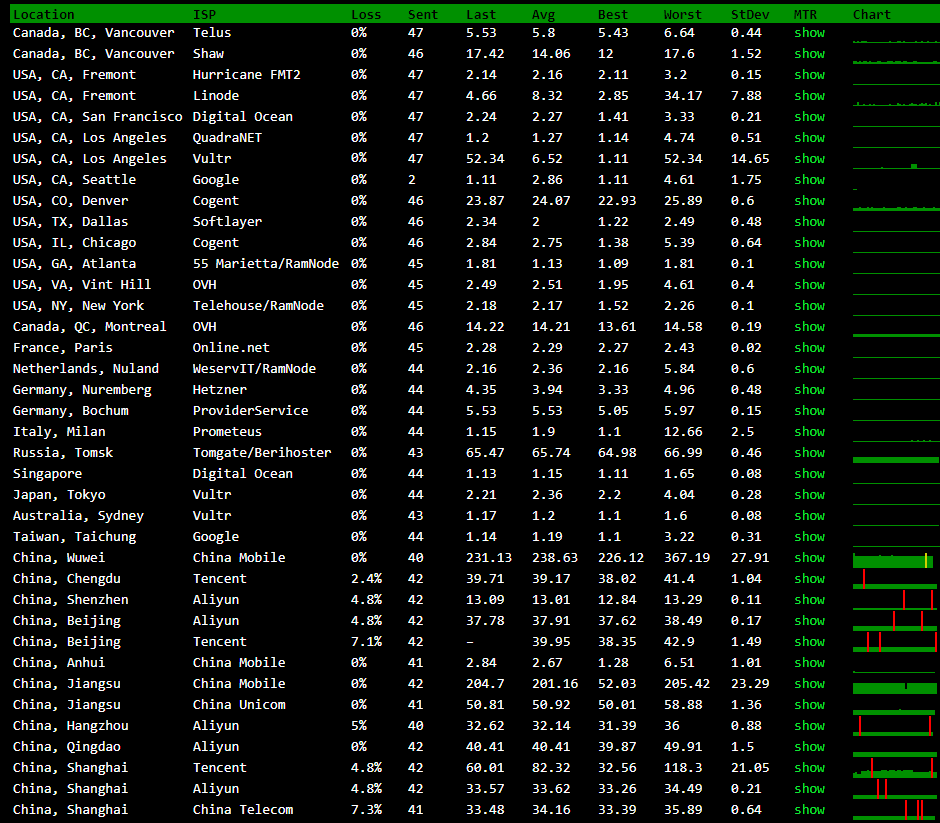940x823 pixels.
Task: Click the Chart column header
Action: [x=872, y=14]
